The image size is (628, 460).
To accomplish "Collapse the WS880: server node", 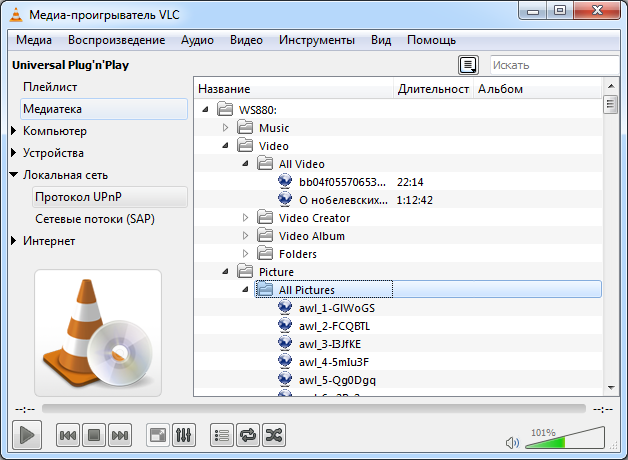I will [x=205, y=109].
